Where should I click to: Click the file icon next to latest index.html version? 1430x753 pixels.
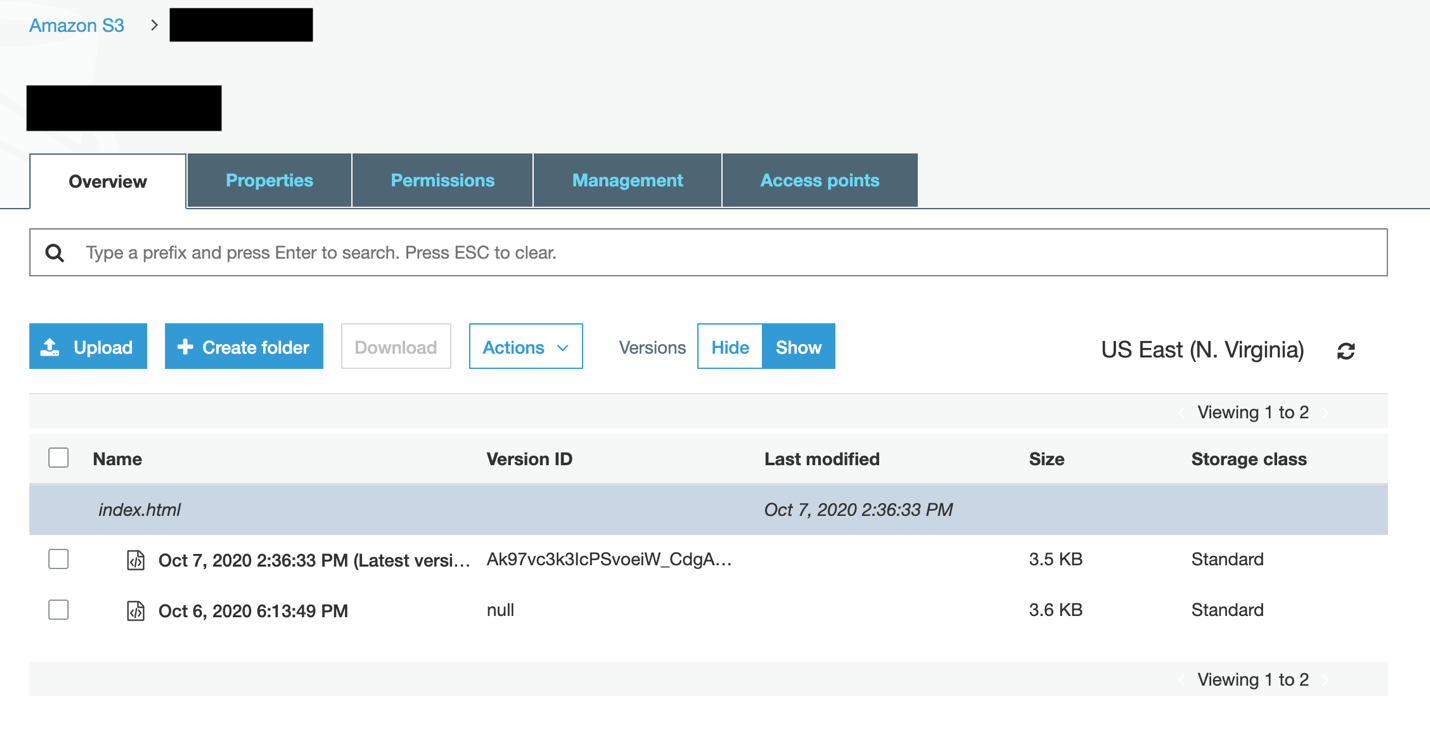(136, 559)
